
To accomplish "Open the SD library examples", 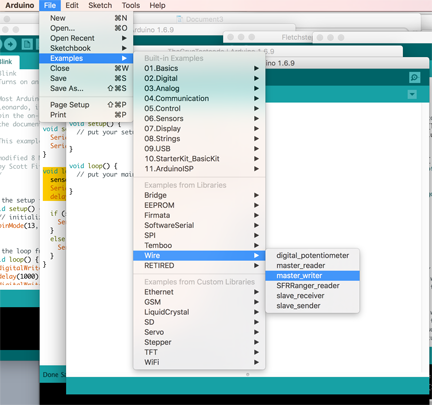I will [199, 322].
